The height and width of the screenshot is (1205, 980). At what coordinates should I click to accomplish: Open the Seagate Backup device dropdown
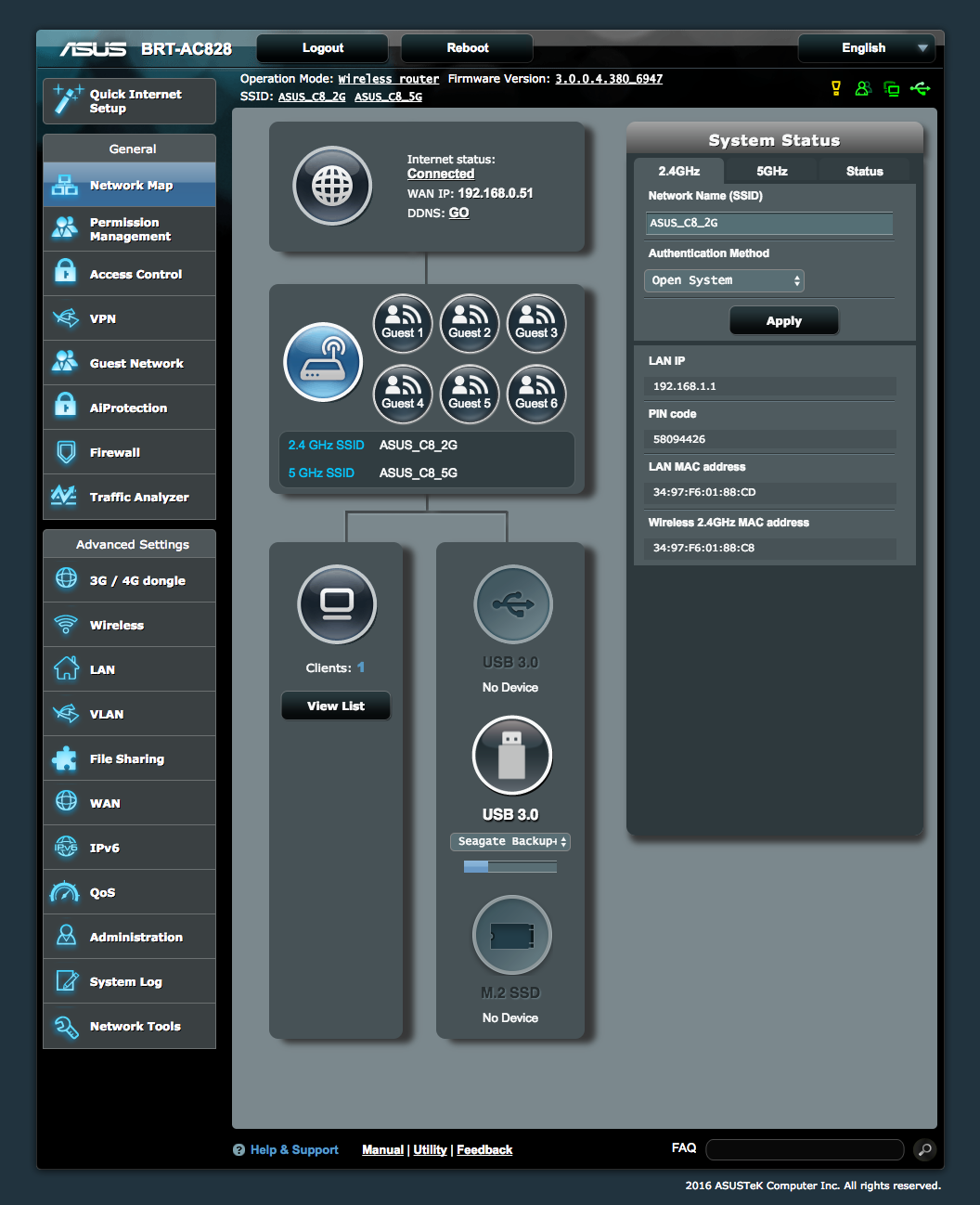point(510,842)
